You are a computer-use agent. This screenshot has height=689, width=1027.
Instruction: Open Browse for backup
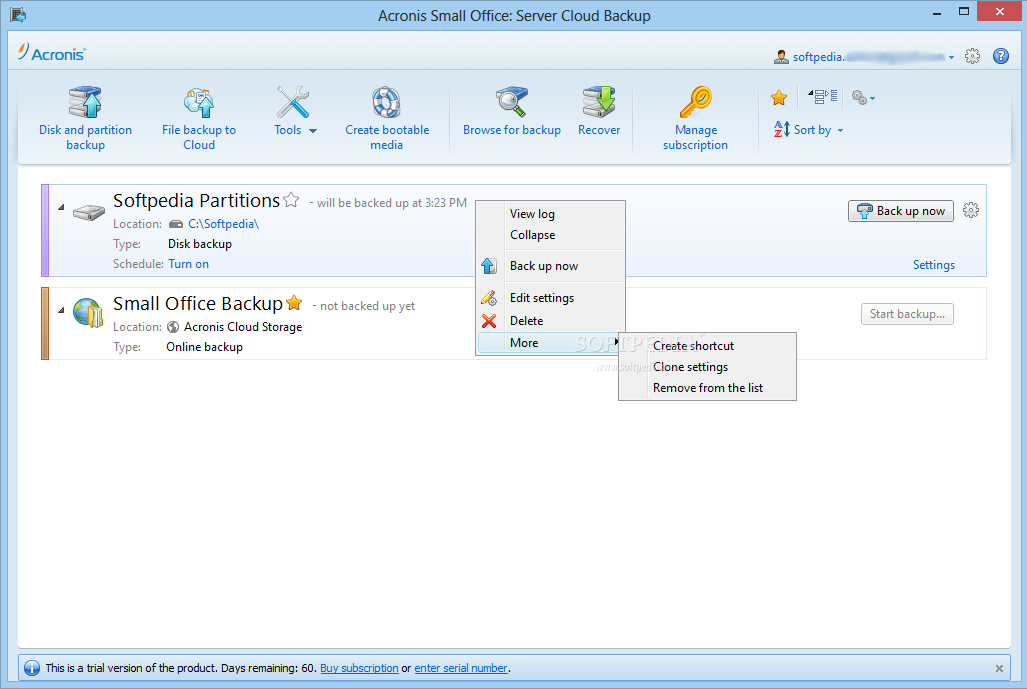pyautogui.click(x=512, y=111)
